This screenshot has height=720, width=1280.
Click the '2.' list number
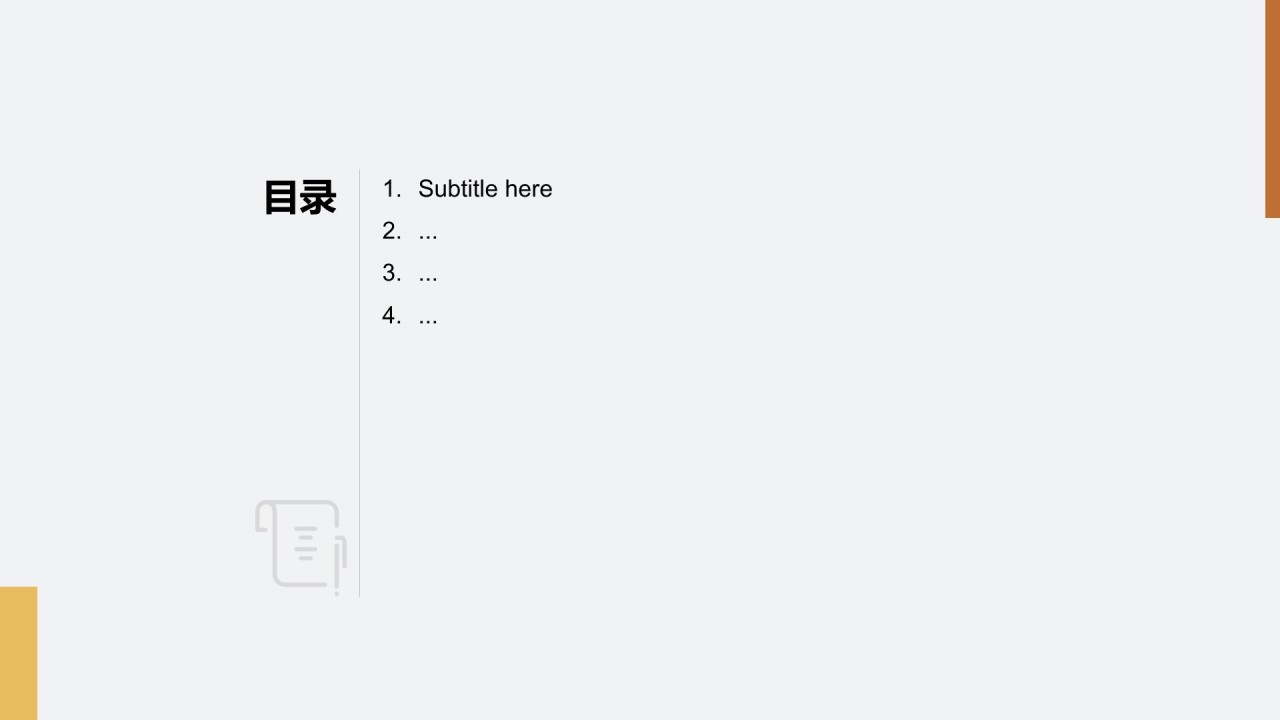point(391,231)
